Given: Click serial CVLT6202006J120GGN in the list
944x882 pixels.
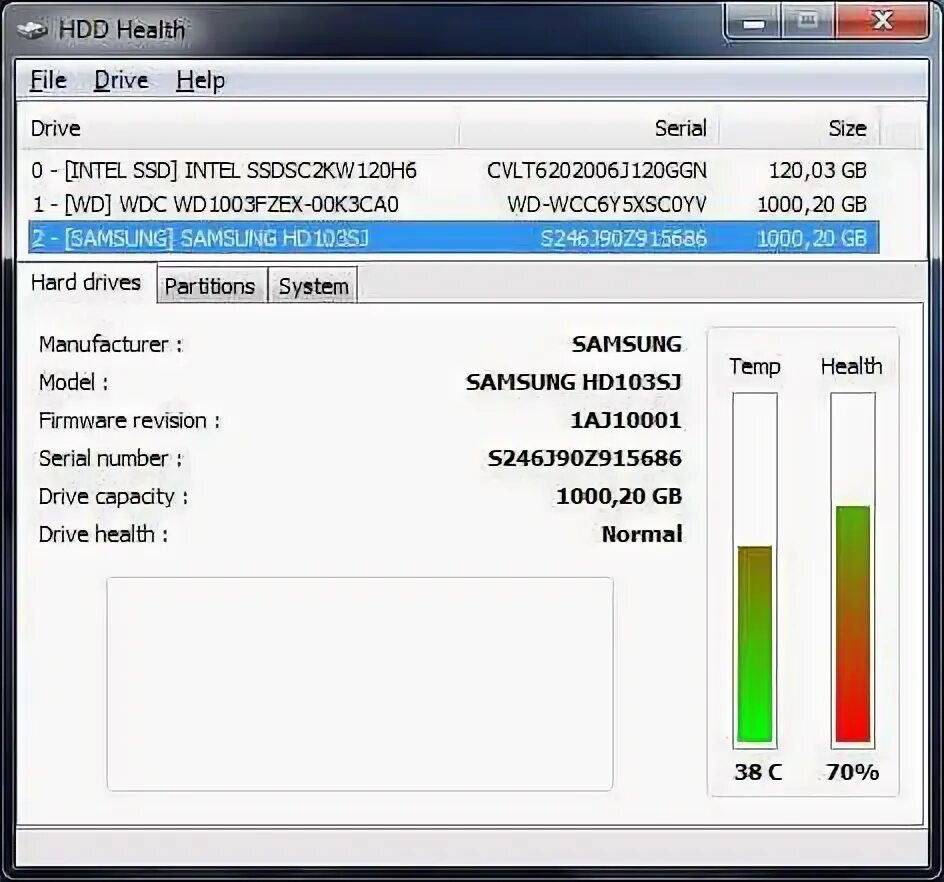Looking at the screenshot, I should (x=597, y=170).
